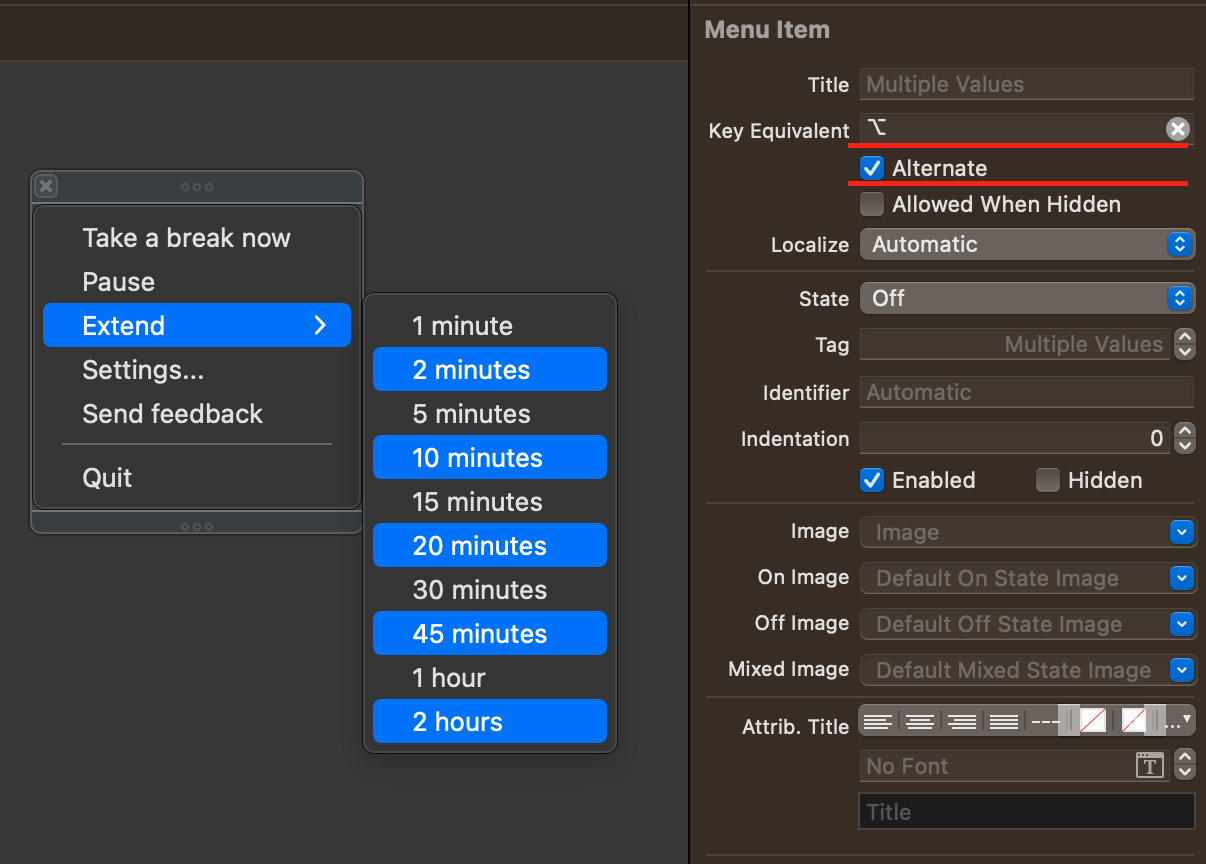Justify the attributed title text
Viewport: 1206px width, 864px height.
tap(1002, 720)
